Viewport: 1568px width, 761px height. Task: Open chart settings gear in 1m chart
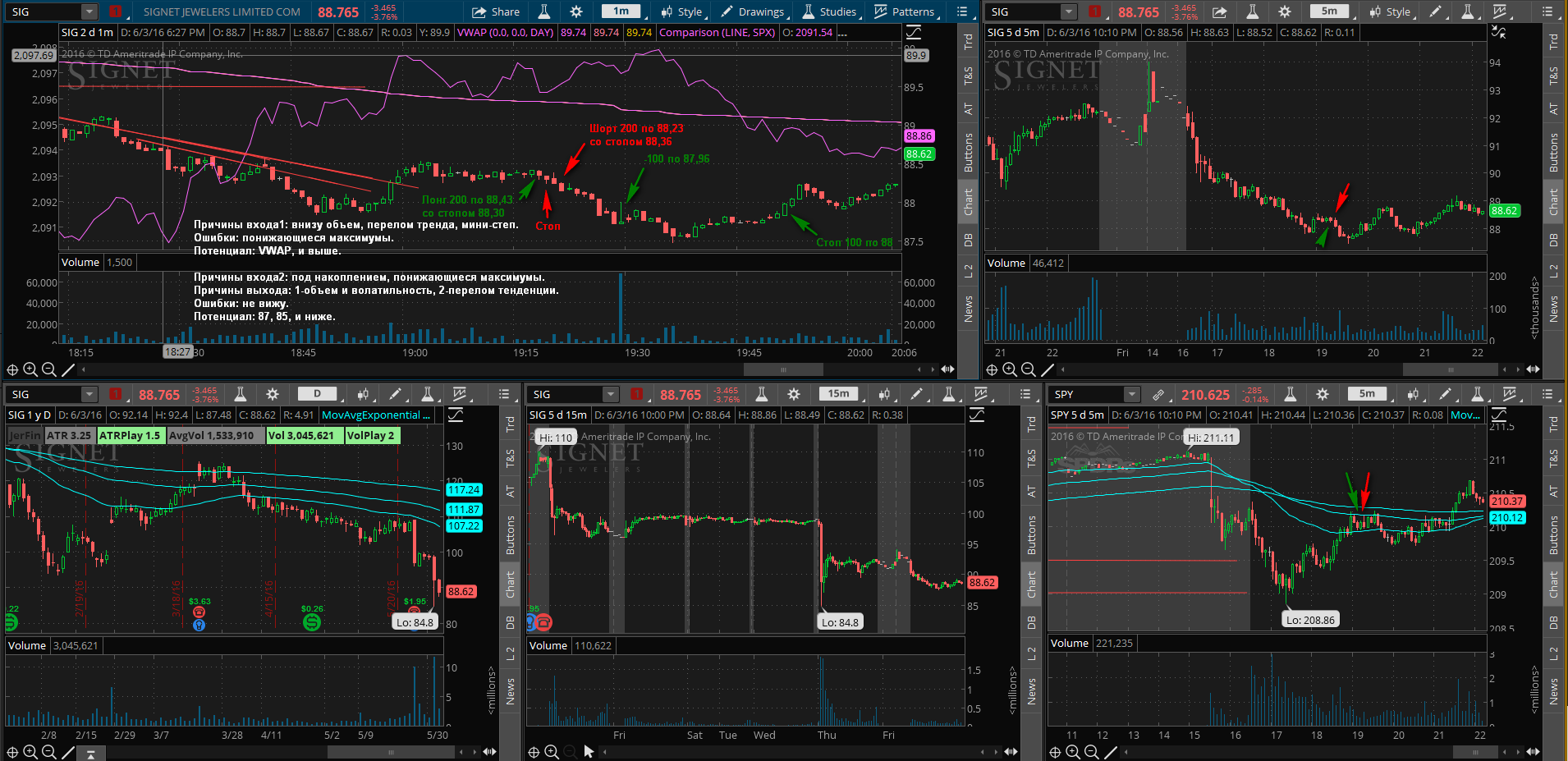click(576, 11)
